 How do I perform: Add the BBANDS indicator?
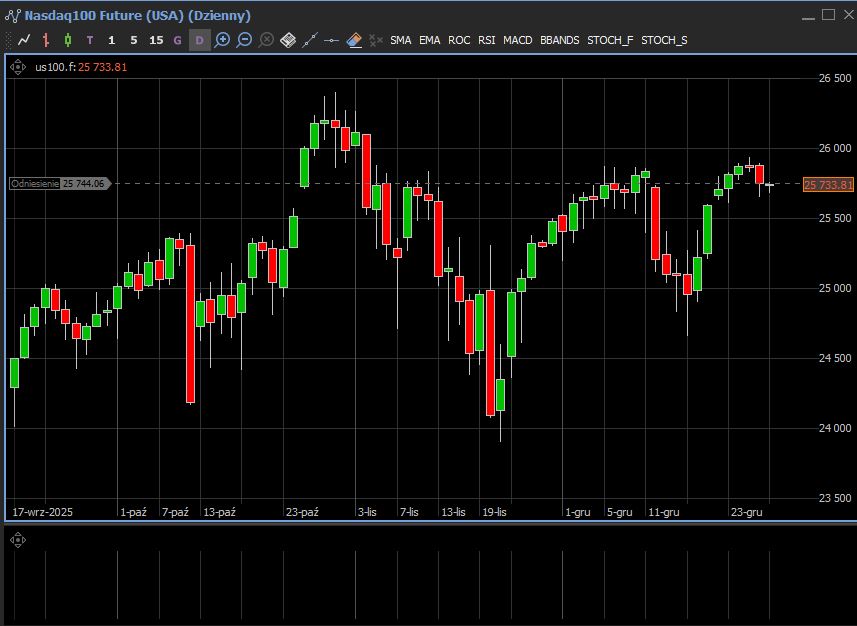coord(559,40)
